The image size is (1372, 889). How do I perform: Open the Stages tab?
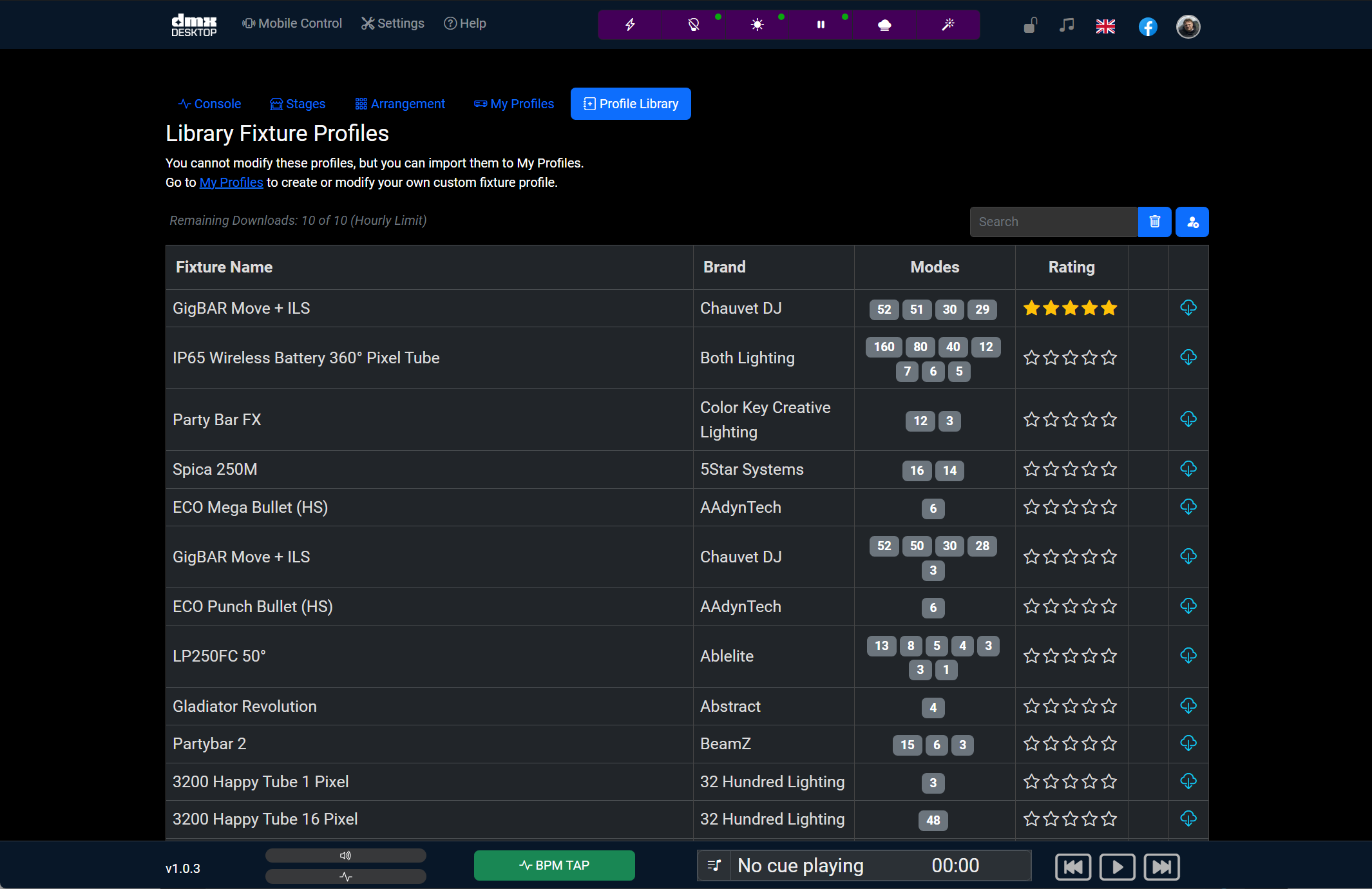[298, 104]
